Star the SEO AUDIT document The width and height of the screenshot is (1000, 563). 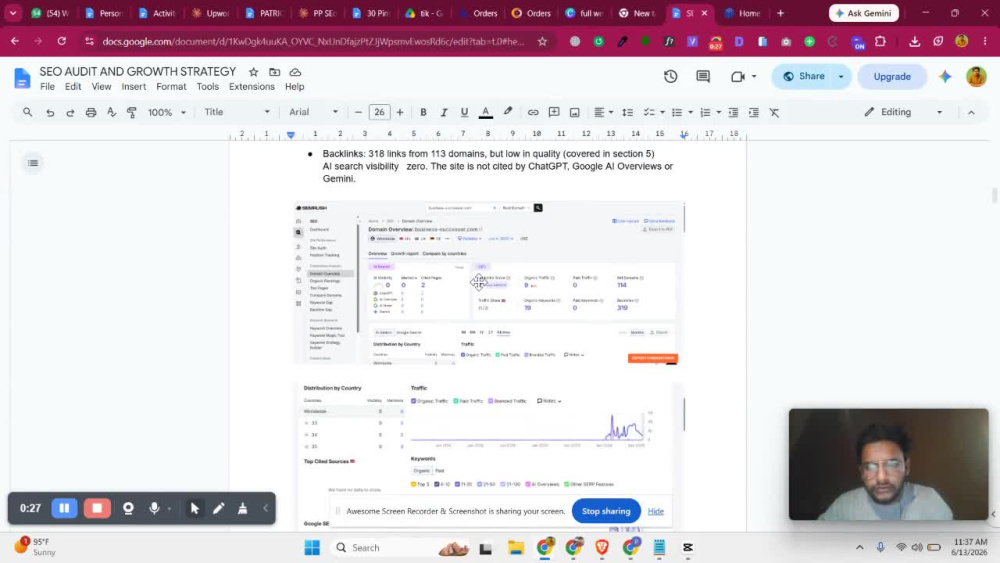coord(253,72)
